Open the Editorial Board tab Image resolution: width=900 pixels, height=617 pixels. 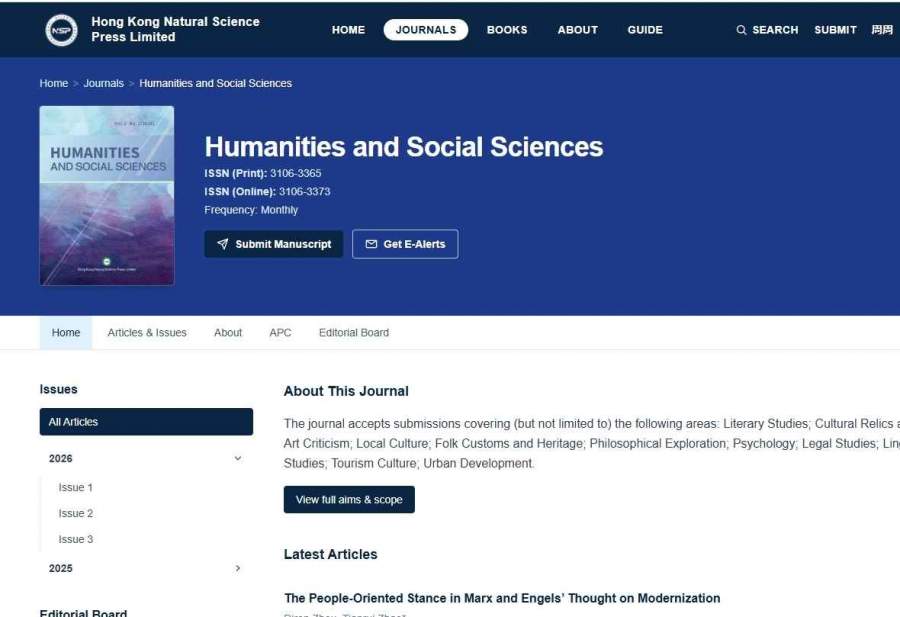pyautogui.click(x=354, y=332)
